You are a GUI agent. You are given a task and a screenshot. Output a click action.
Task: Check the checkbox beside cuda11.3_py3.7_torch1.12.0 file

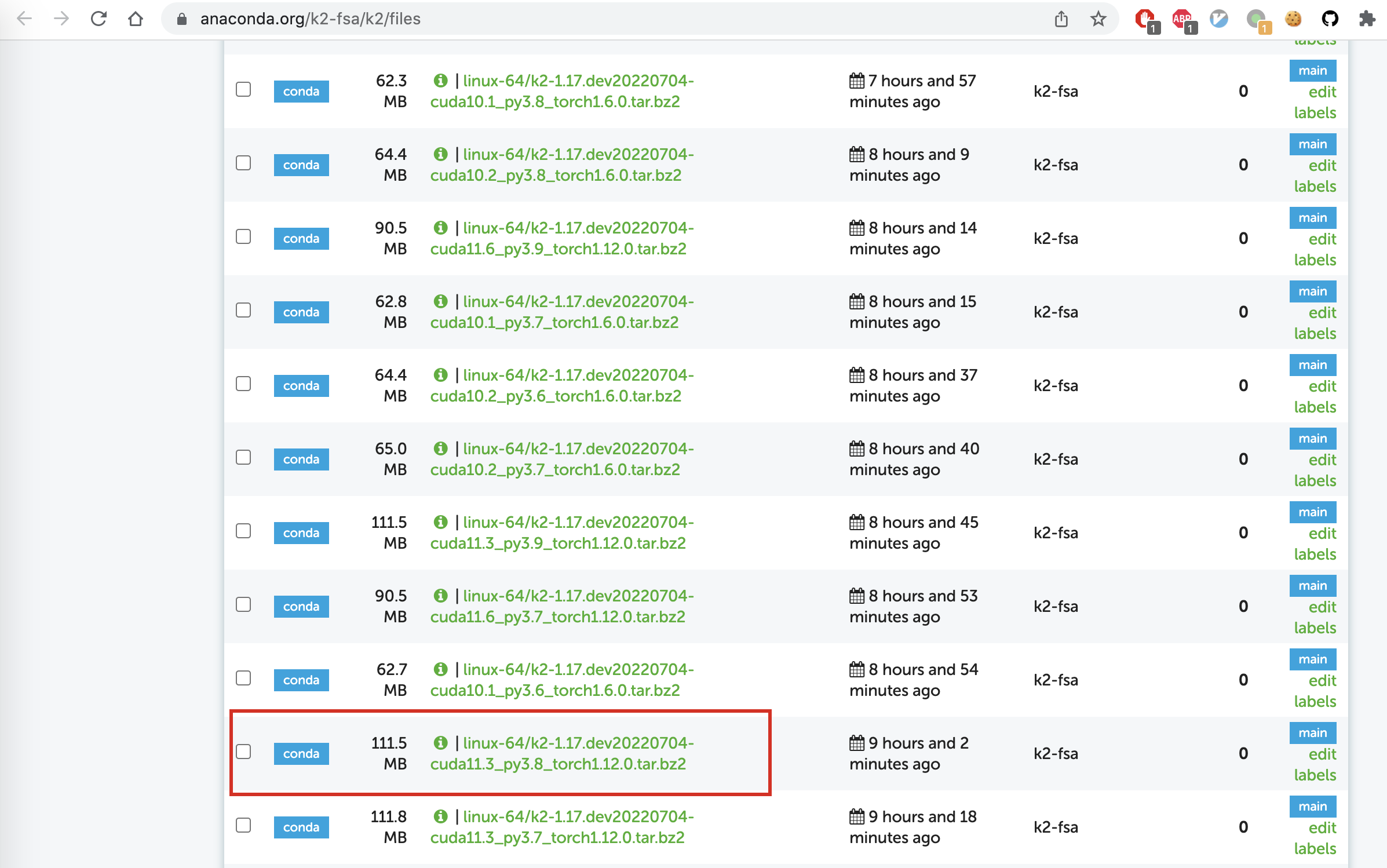[243, 825]
